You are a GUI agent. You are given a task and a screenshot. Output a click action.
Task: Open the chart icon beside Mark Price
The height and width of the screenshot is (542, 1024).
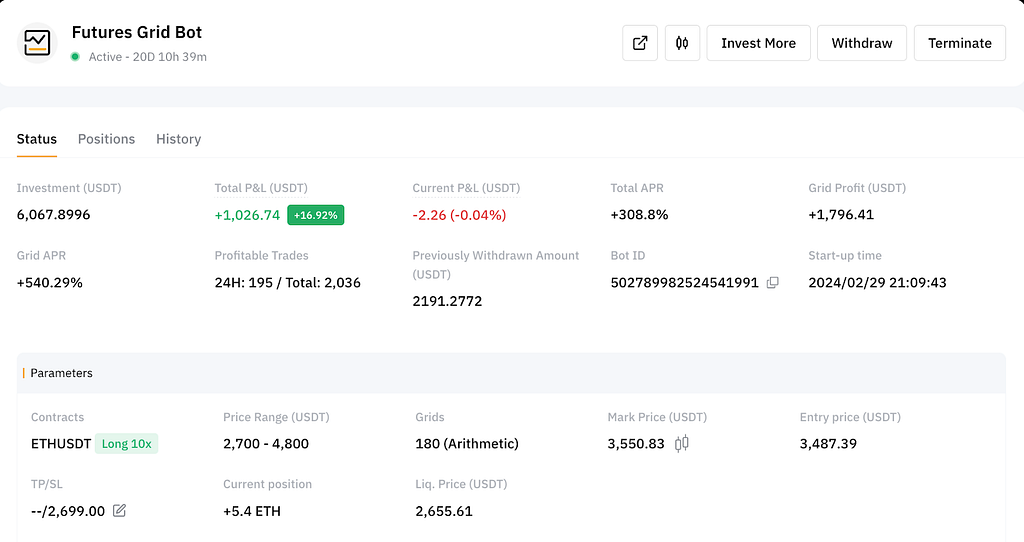pyautogui.click(x=681, y=443)
